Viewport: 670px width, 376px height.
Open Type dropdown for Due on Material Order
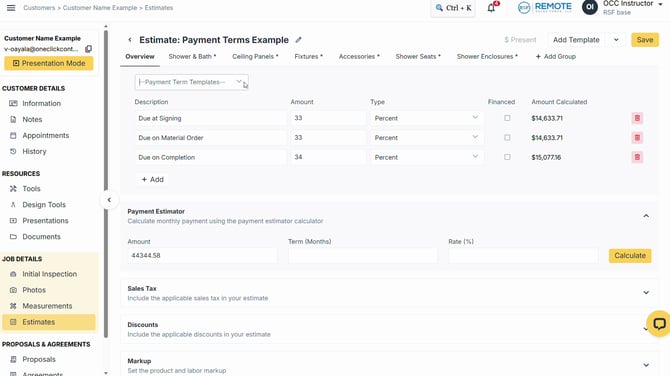pyautogui.click(x=426, y=138)
